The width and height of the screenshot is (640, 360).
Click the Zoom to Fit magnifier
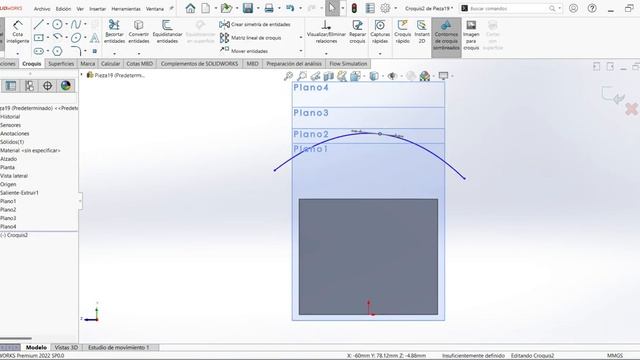pos(289,76)
